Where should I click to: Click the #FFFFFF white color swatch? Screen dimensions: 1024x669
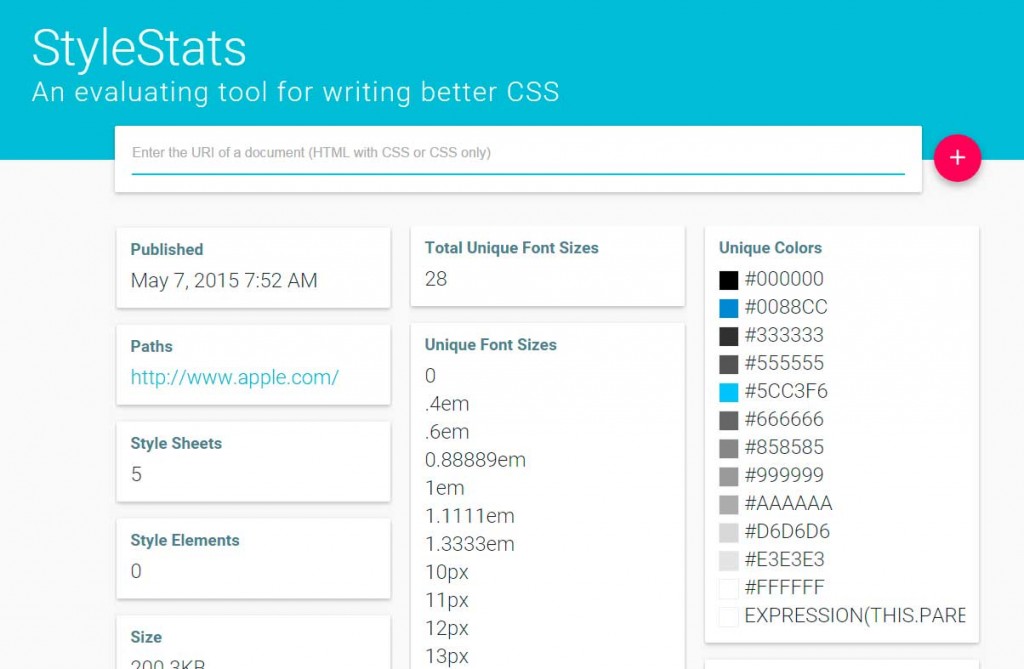coord(729,588)
